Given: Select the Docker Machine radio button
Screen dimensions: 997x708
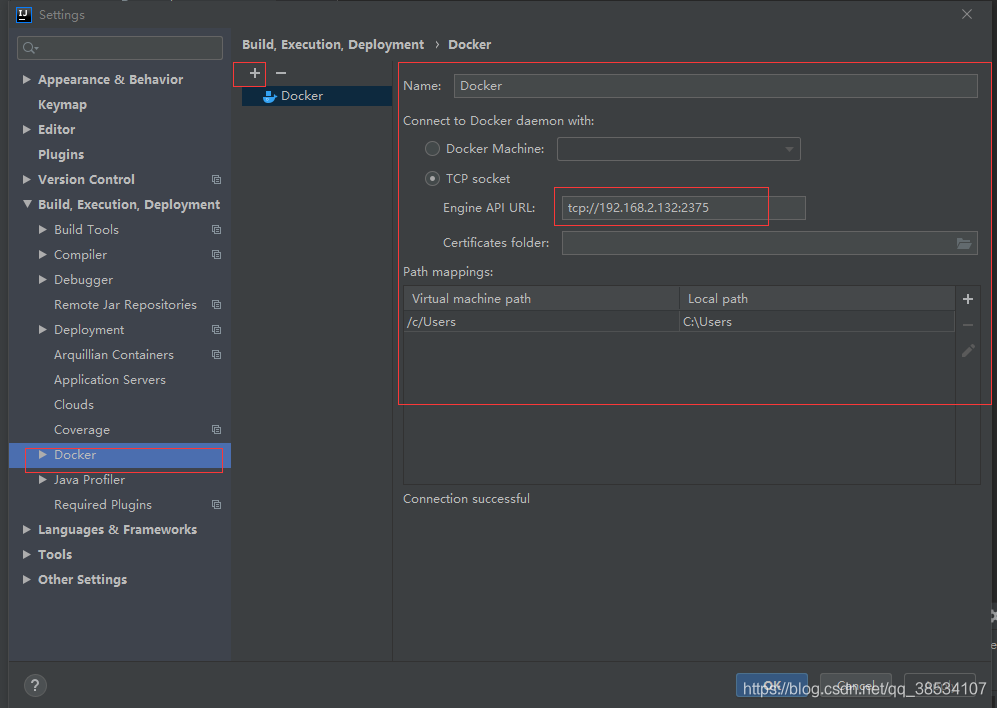Looking at the screenshot, I should (x=432, y=148).
